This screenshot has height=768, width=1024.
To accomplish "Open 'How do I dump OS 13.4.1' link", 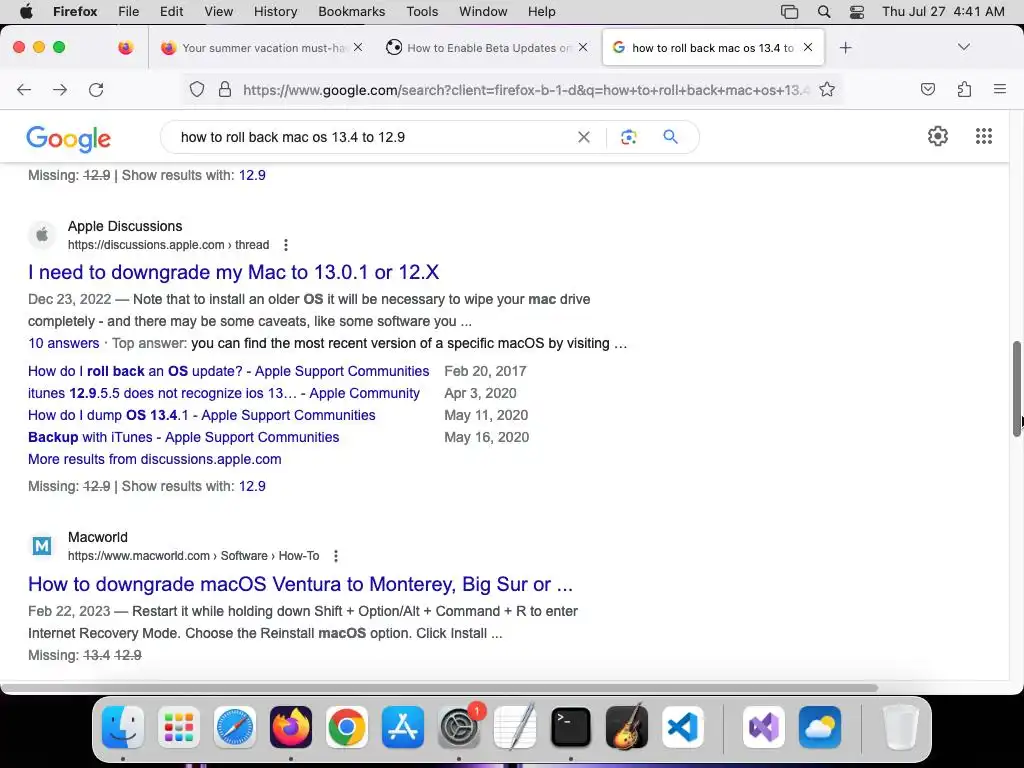I will [202, 415].
